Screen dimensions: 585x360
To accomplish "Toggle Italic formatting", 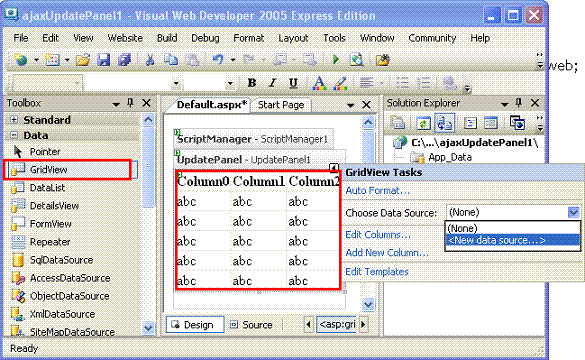I will (x=273, y=83).
